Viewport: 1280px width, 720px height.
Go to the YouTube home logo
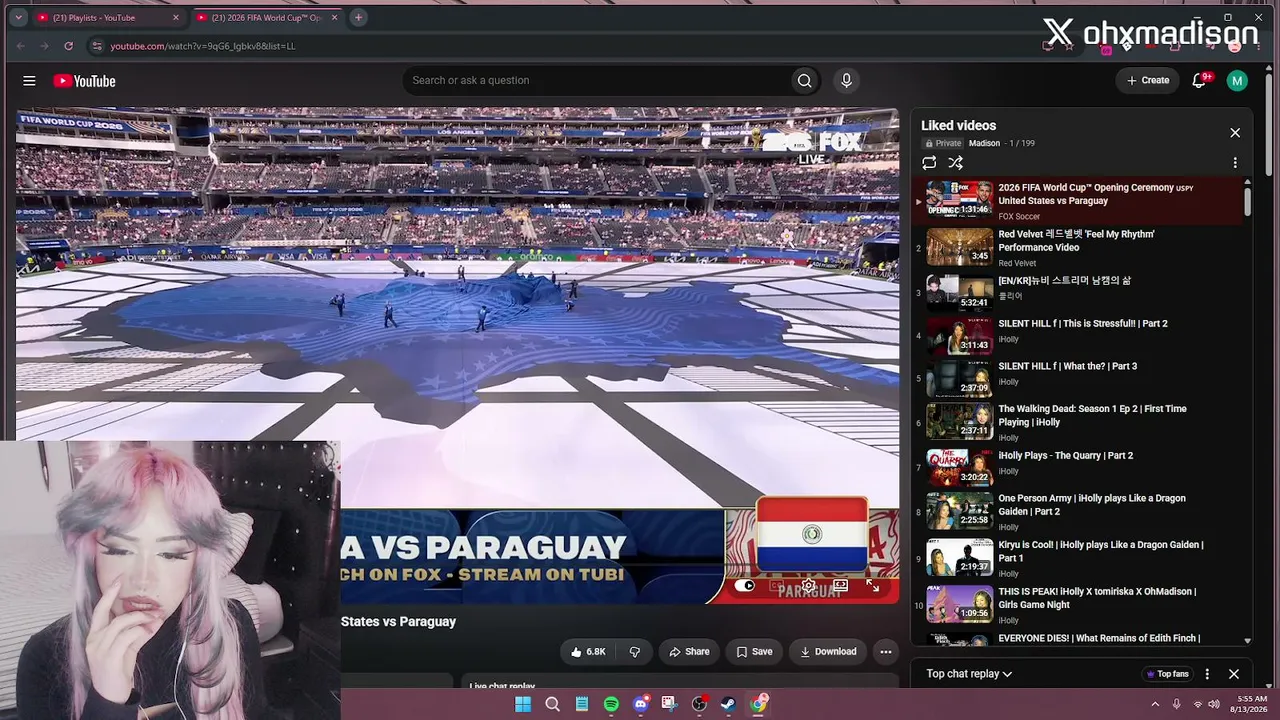coord(85,81)
